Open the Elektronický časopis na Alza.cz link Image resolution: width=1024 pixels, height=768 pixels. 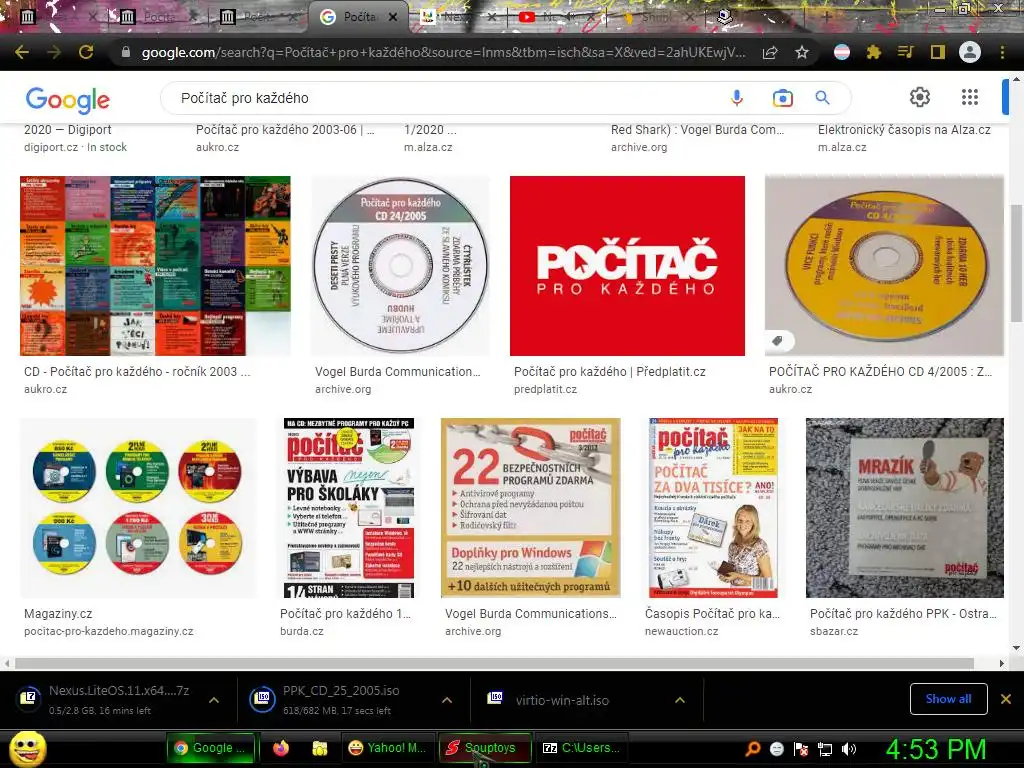(904, 130)
